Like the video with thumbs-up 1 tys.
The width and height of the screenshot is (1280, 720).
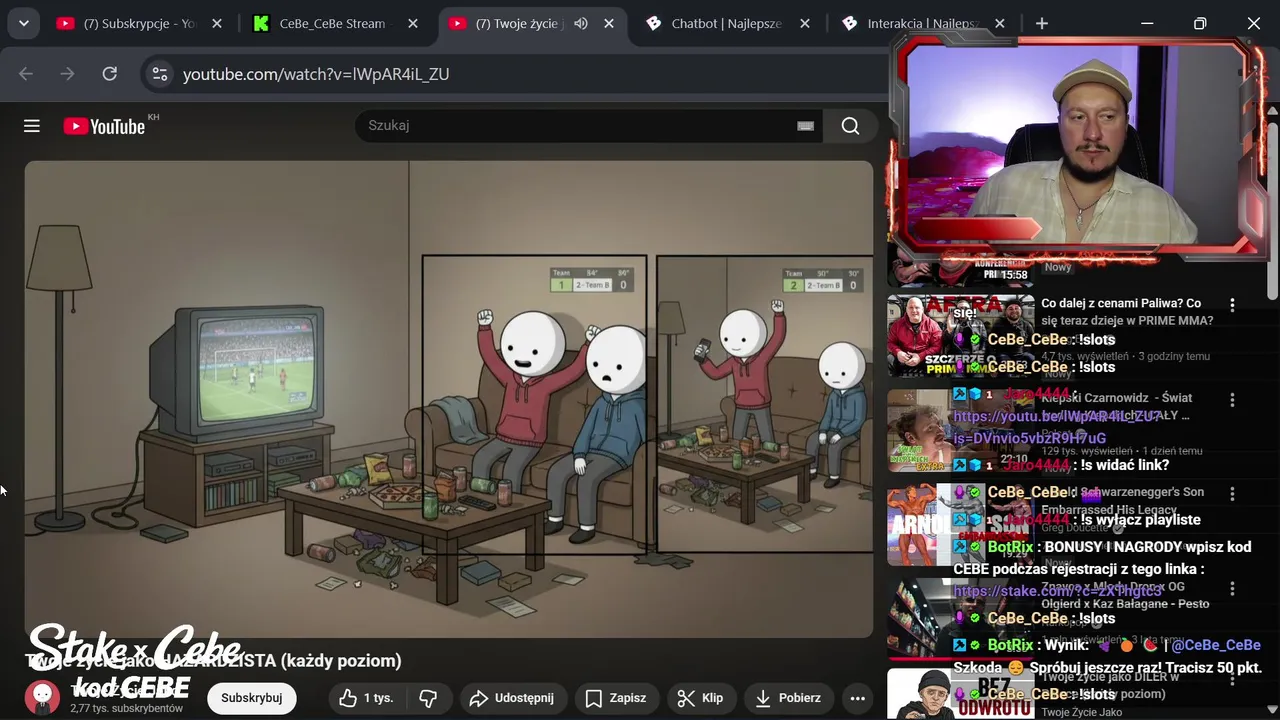366,698
